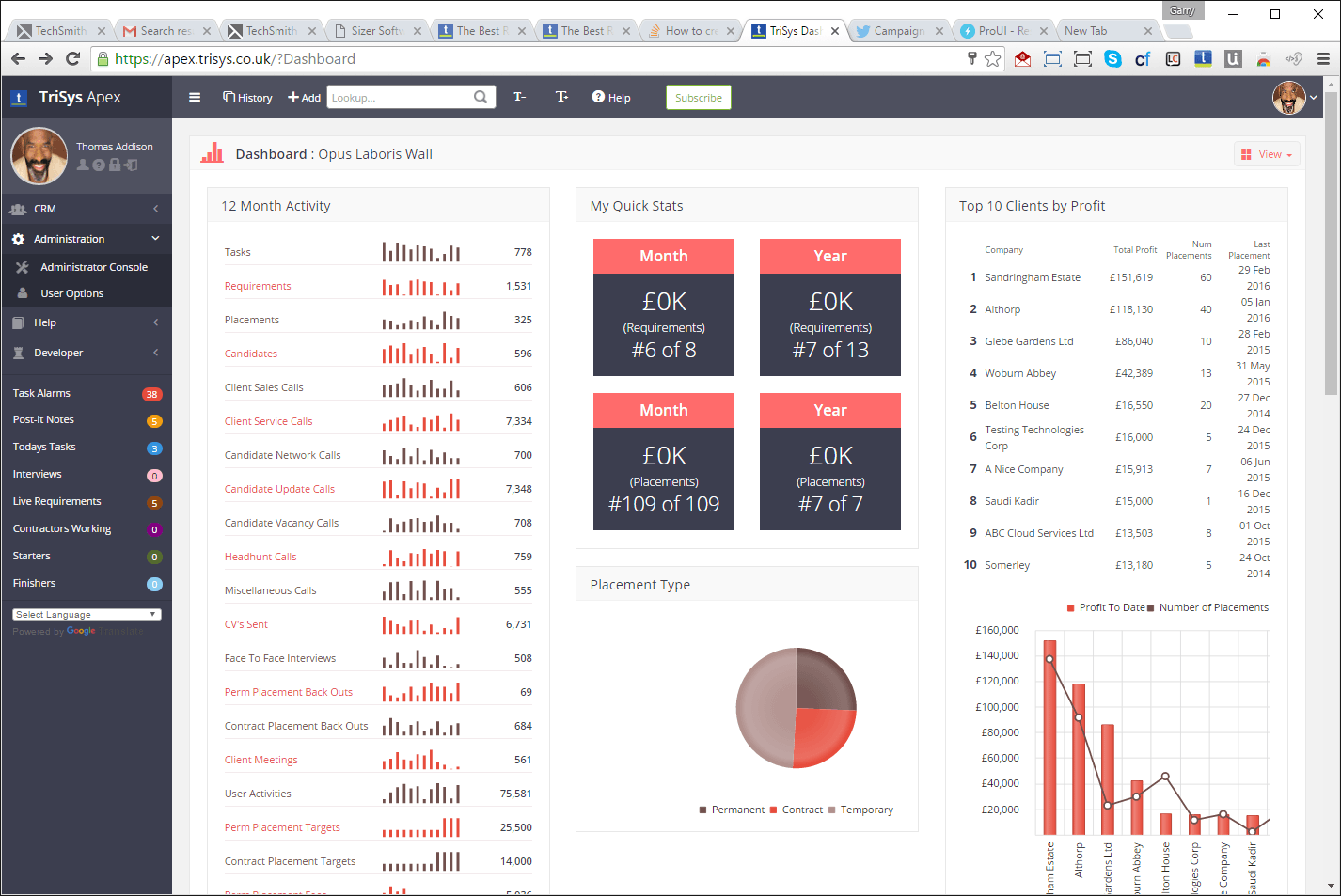Click the profile person icon under Thomas Addison
This screenshot has width=1341, height=896.
(83, 165)
